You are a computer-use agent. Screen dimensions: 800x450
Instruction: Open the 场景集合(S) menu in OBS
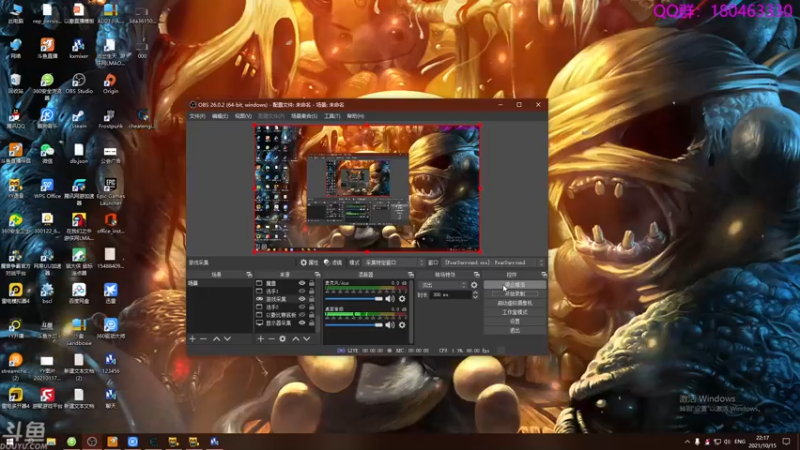304,116
